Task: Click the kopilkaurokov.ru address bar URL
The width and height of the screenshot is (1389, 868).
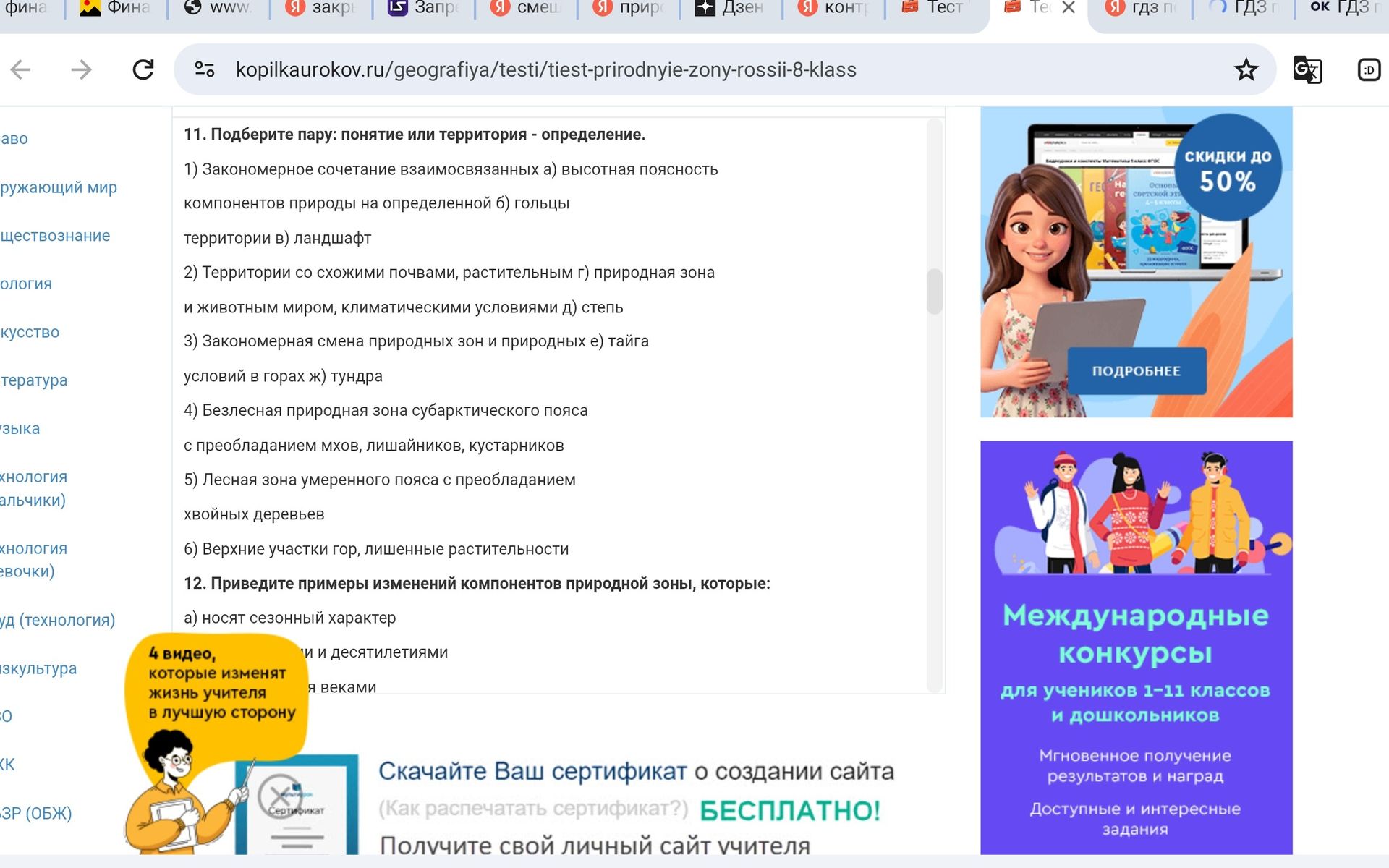Action: click(x=546, y=69)
